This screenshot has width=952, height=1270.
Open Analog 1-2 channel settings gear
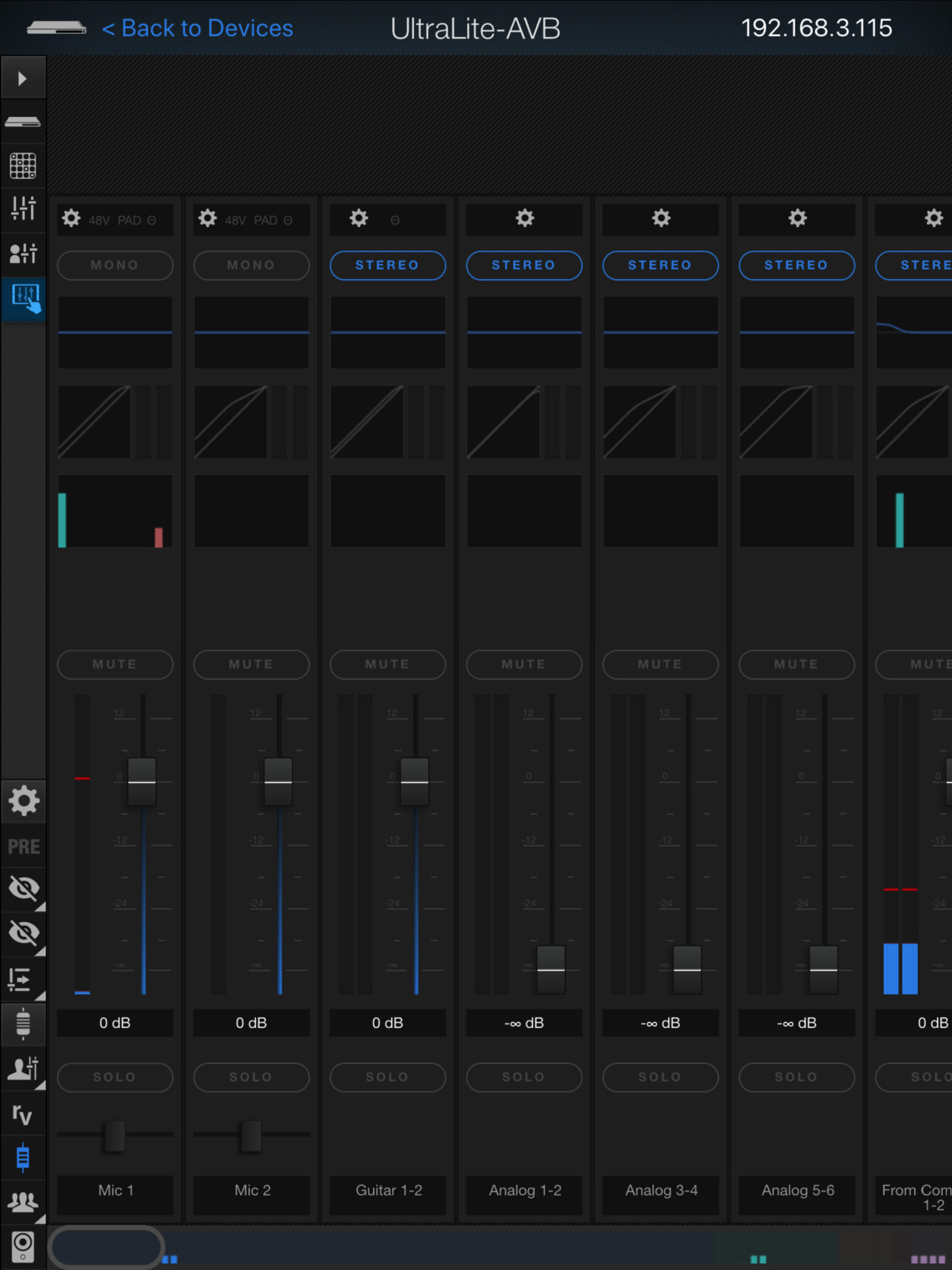click(x=525, y=218)
